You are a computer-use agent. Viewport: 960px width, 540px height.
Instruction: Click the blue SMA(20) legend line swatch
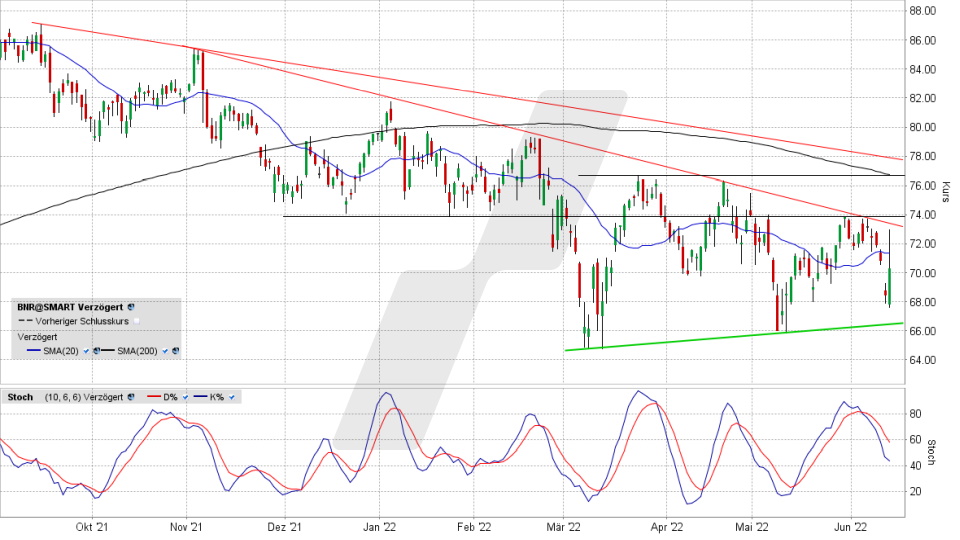[34, 350]
